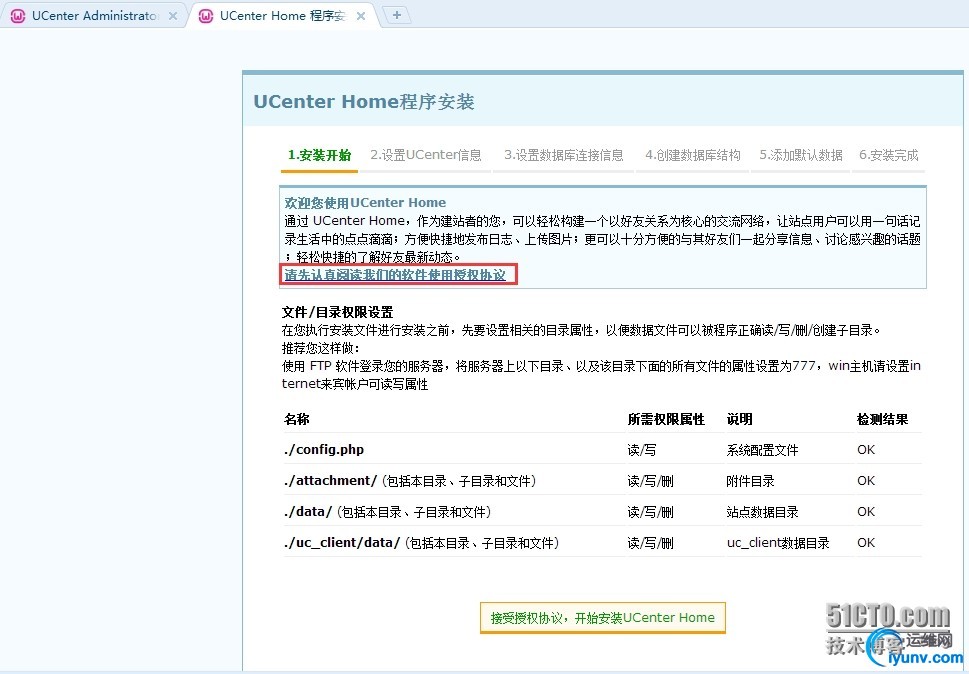Click the 欢迎您使用UCenter Home heading
This screenshot has width=969, height=674.
(365, 203)
